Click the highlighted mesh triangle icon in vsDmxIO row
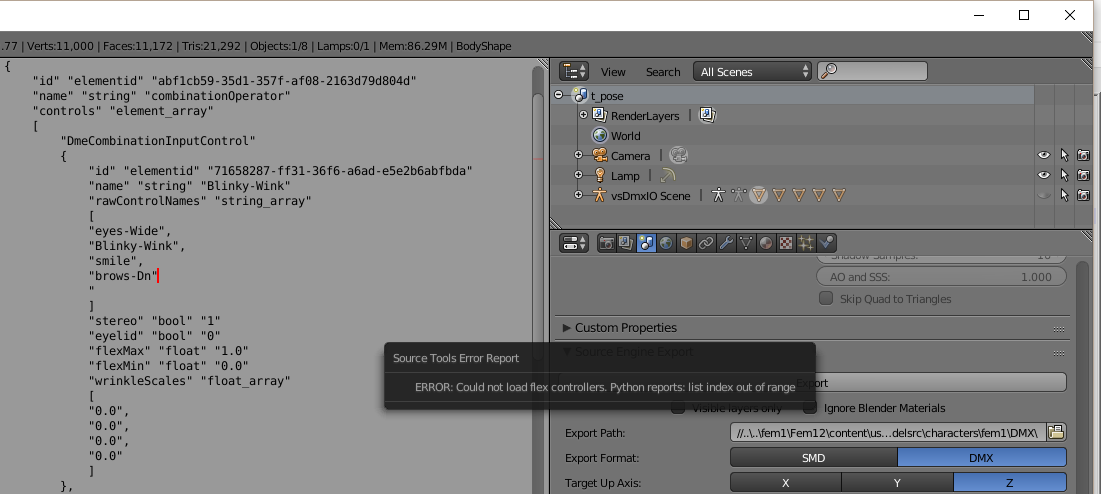Viewport: 1101px width, 494px height. tap(758, 195)
